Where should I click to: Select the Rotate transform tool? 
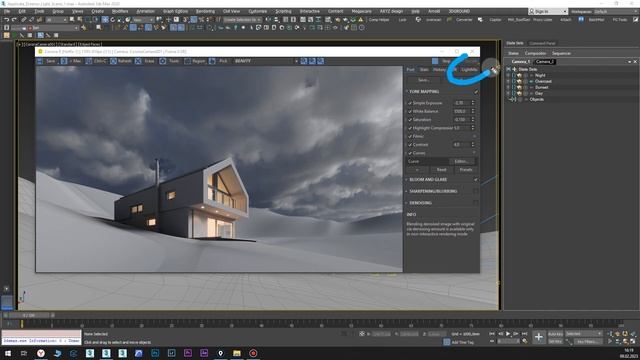113,19
